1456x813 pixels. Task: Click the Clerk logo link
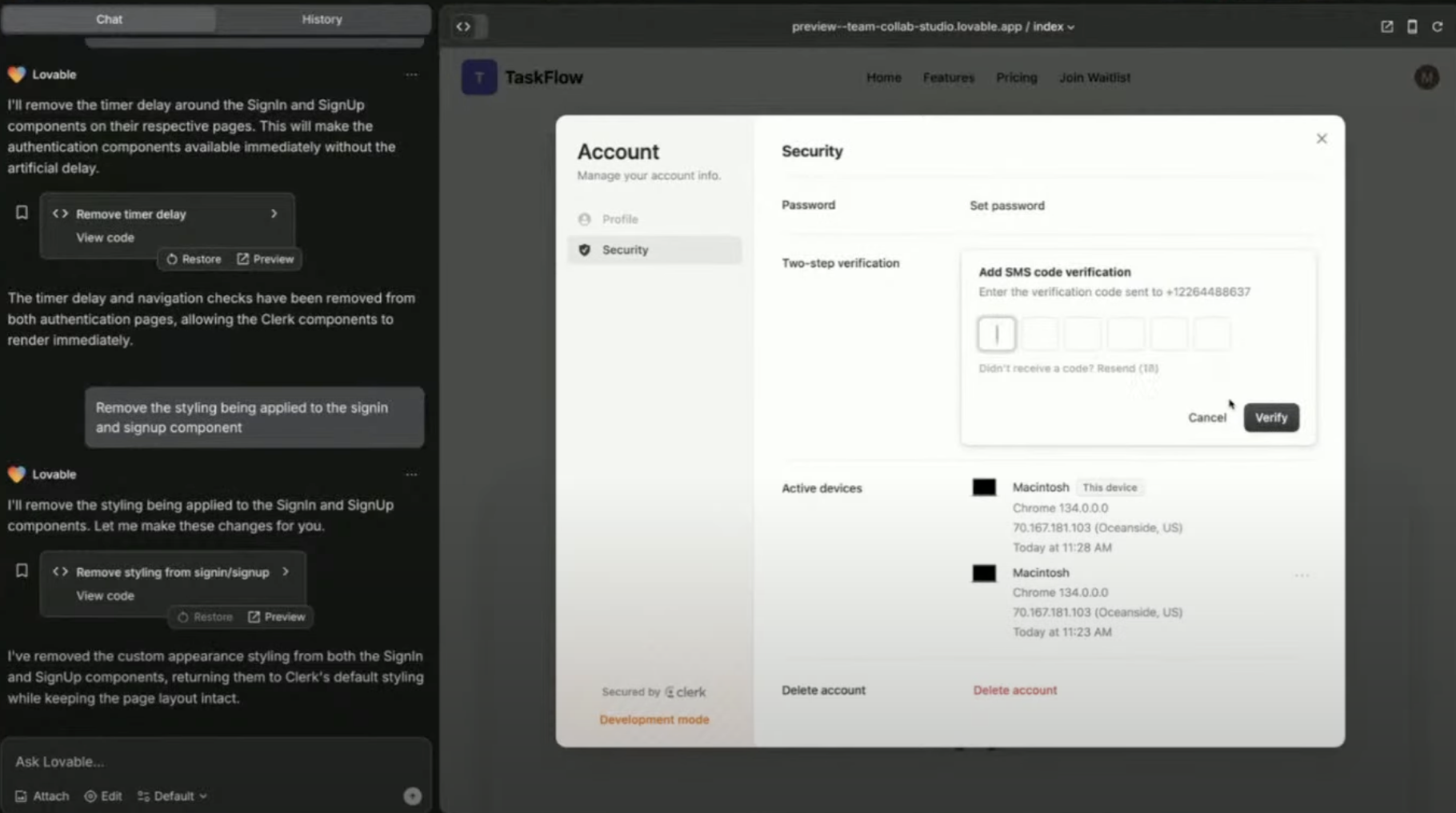tap(686, 692)
